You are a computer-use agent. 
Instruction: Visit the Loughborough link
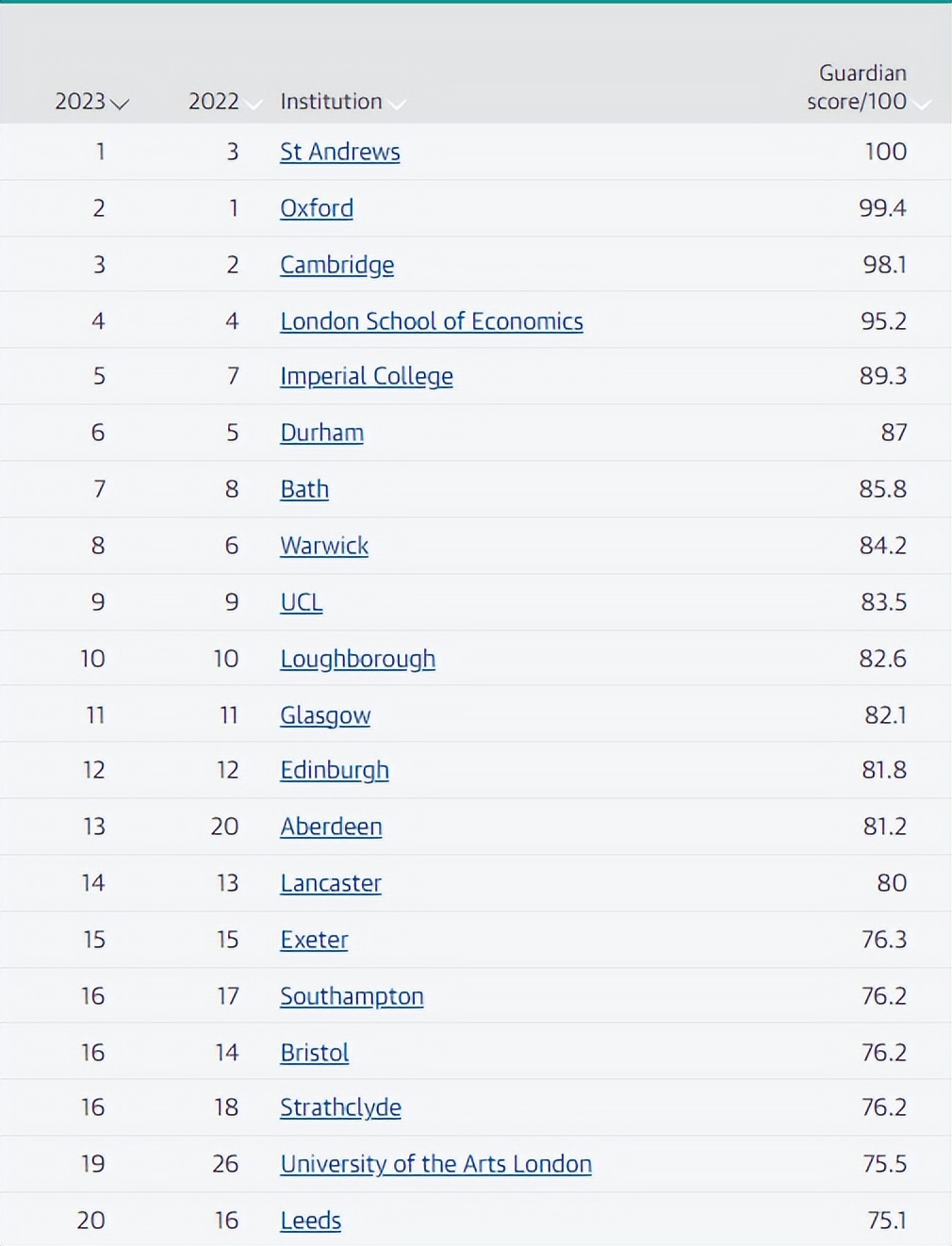point(357,659)
